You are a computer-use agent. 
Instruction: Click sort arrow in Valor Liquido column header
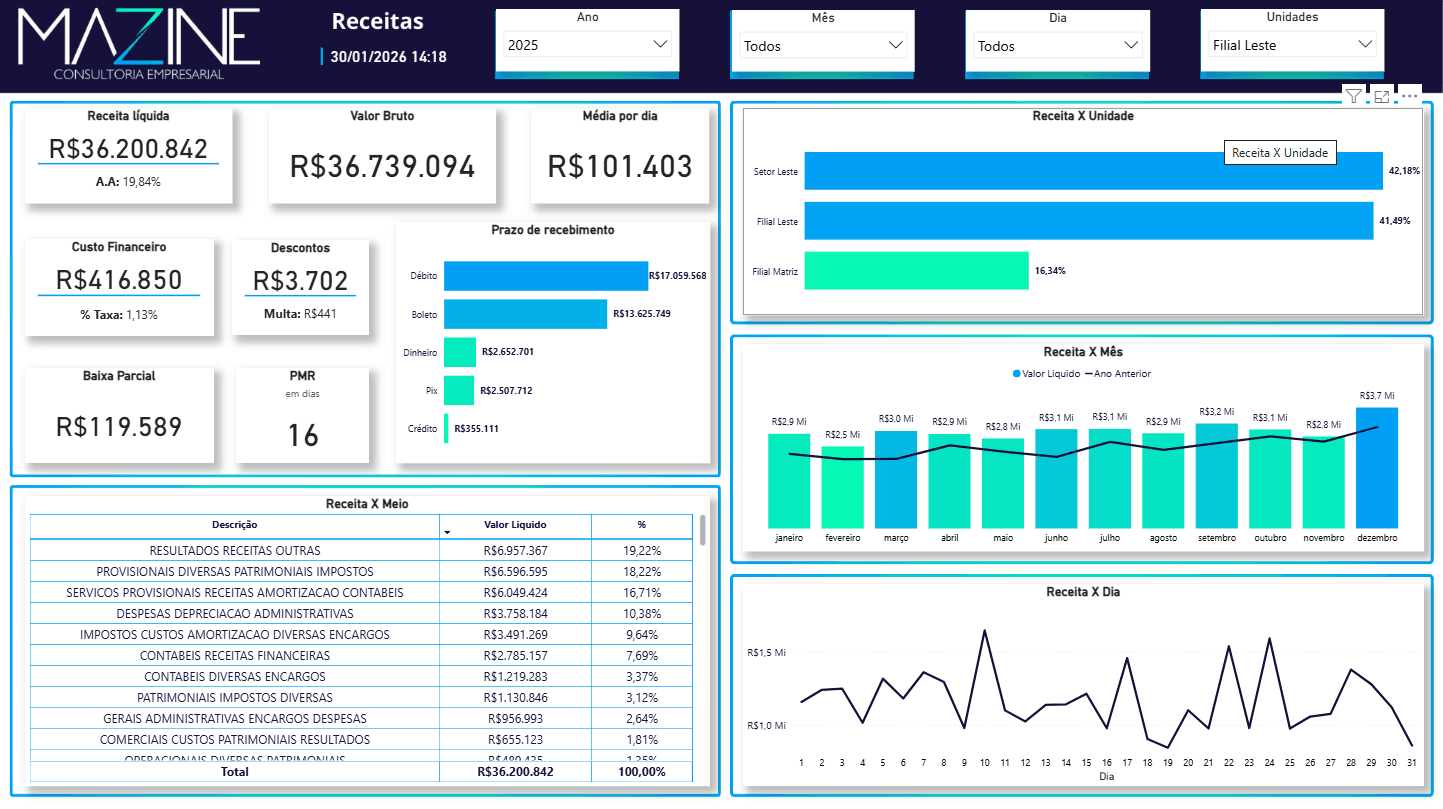(447, 532)
